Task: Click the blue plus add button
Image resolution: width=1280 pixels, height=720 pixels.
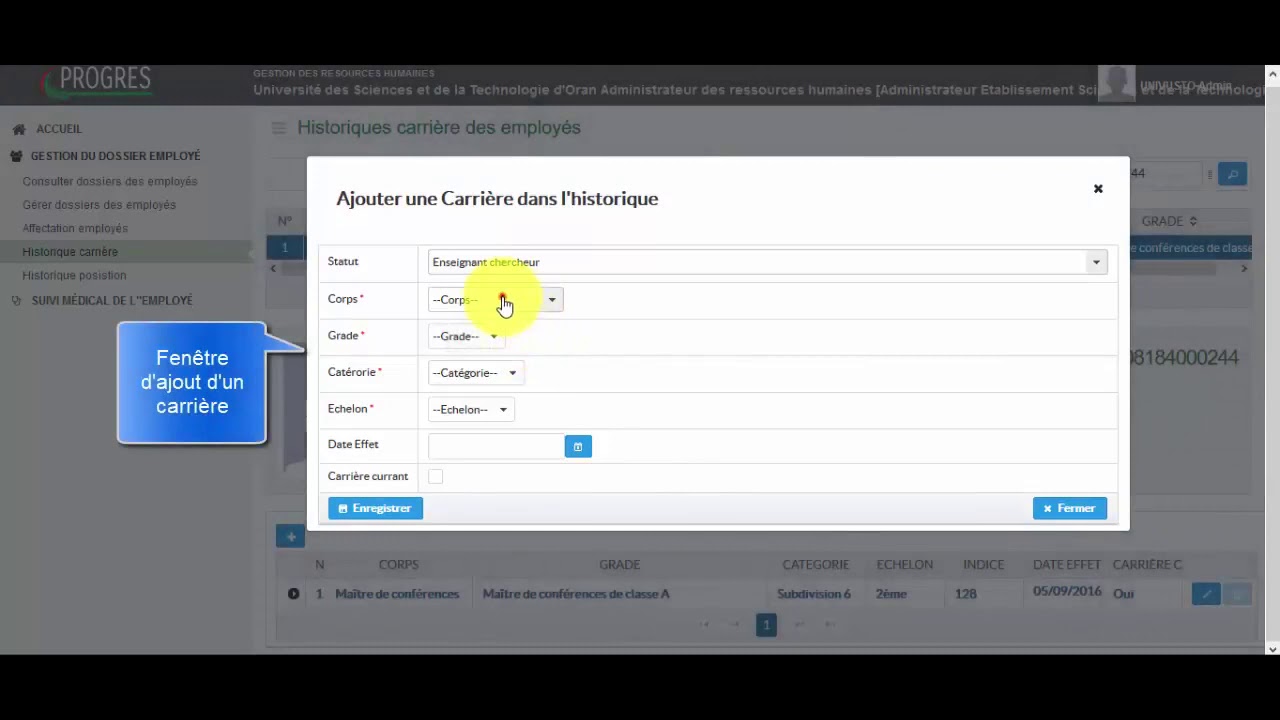Action: (290, 537)
